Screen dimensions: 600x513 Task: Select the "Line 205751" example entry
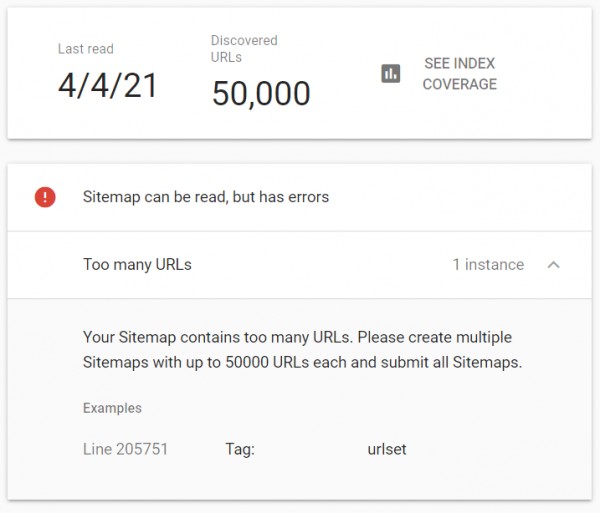point(126,449)
